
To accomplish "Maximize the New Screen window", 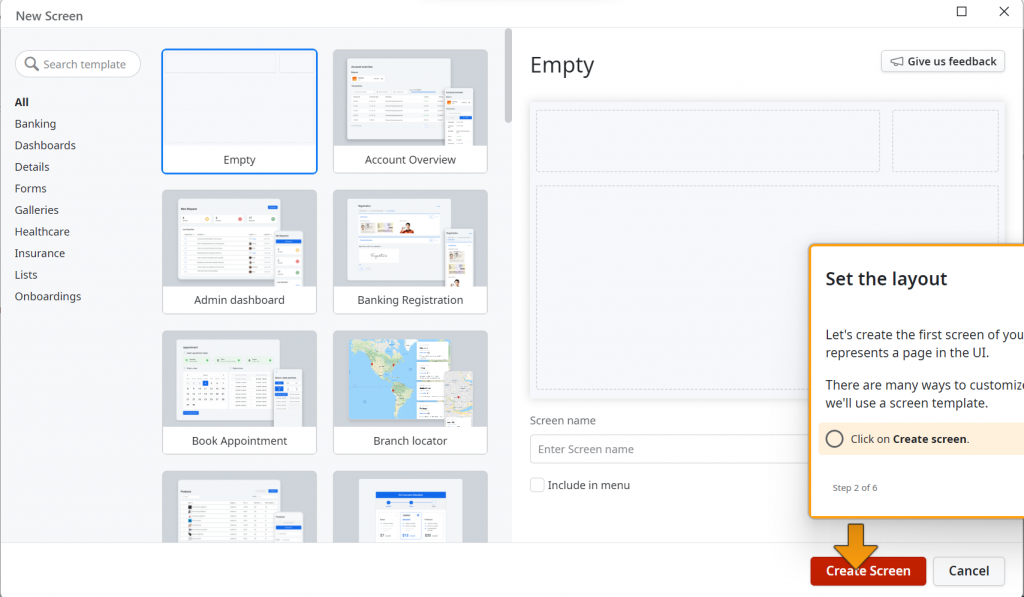I will 961,11.
